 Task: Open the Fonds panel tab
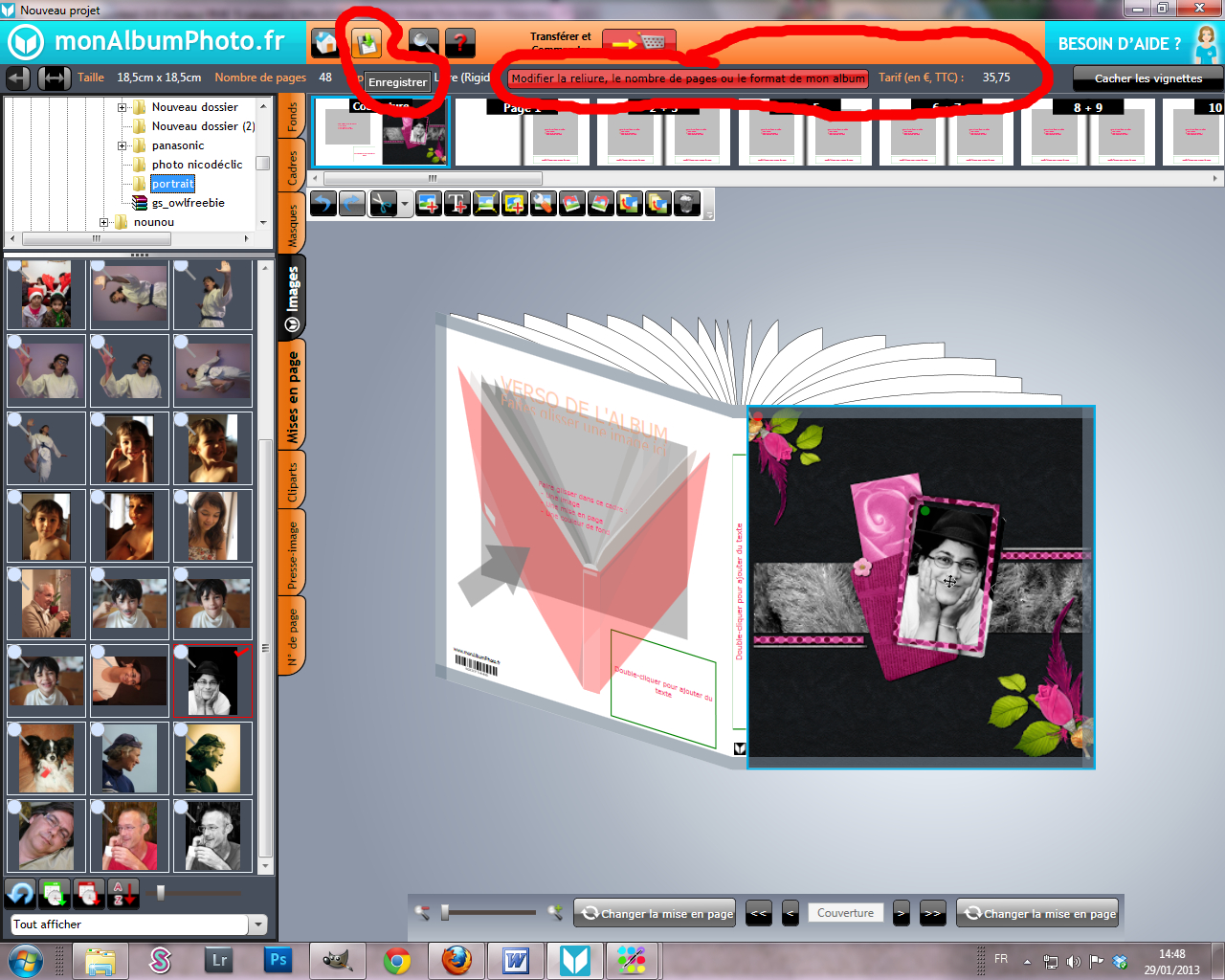click(292, 115)
